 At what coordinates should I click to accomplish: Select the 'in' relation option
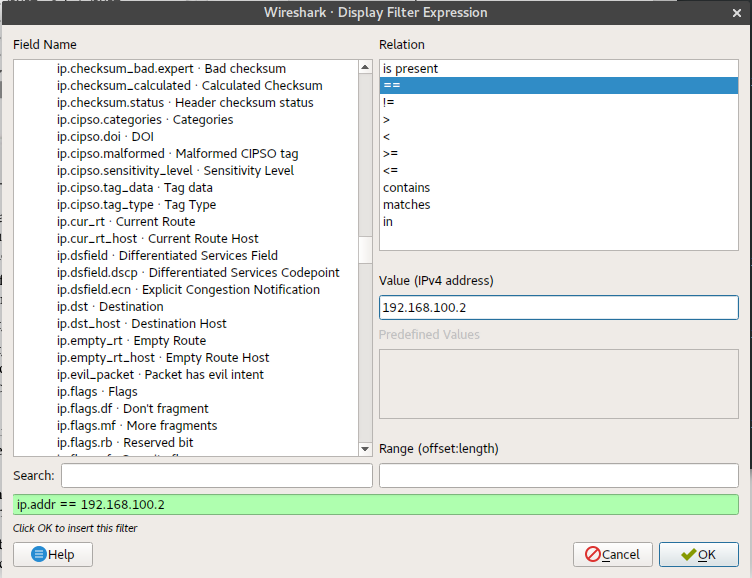(388, 222)
